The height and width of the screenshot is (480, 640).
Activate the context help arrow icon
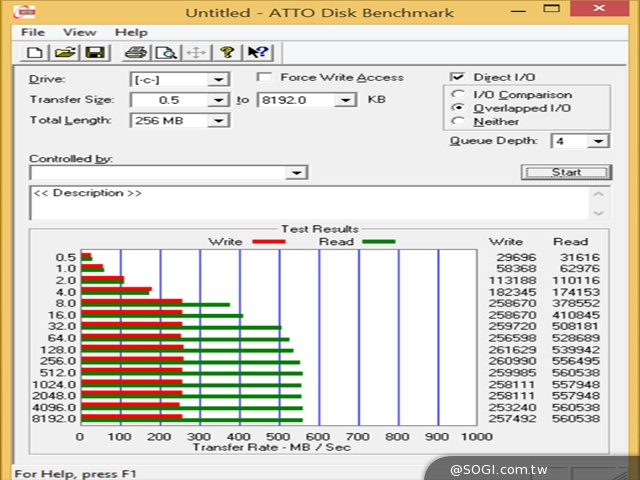click(257, 52)
